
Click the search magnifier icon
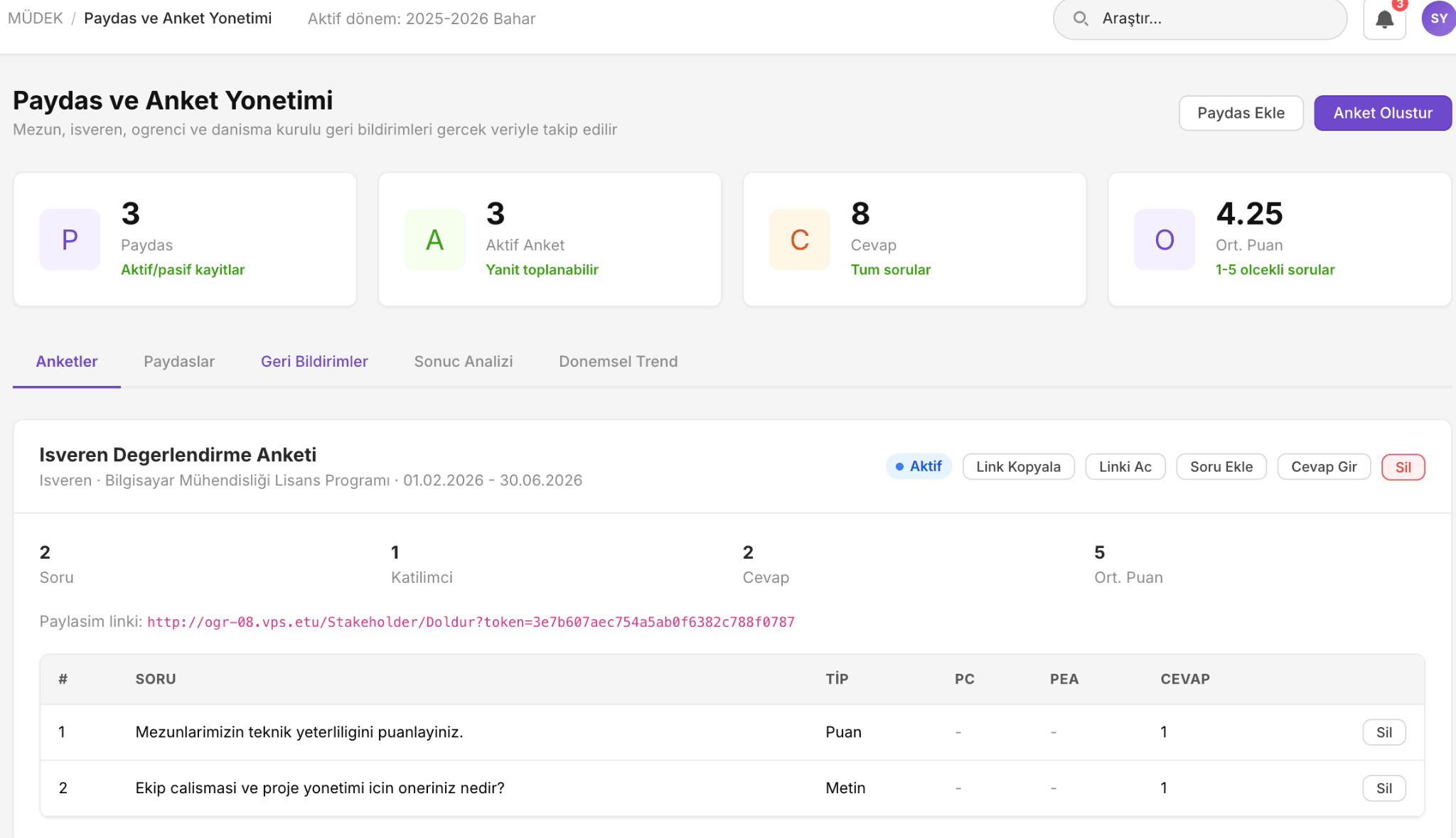(x=1081, y=18)
